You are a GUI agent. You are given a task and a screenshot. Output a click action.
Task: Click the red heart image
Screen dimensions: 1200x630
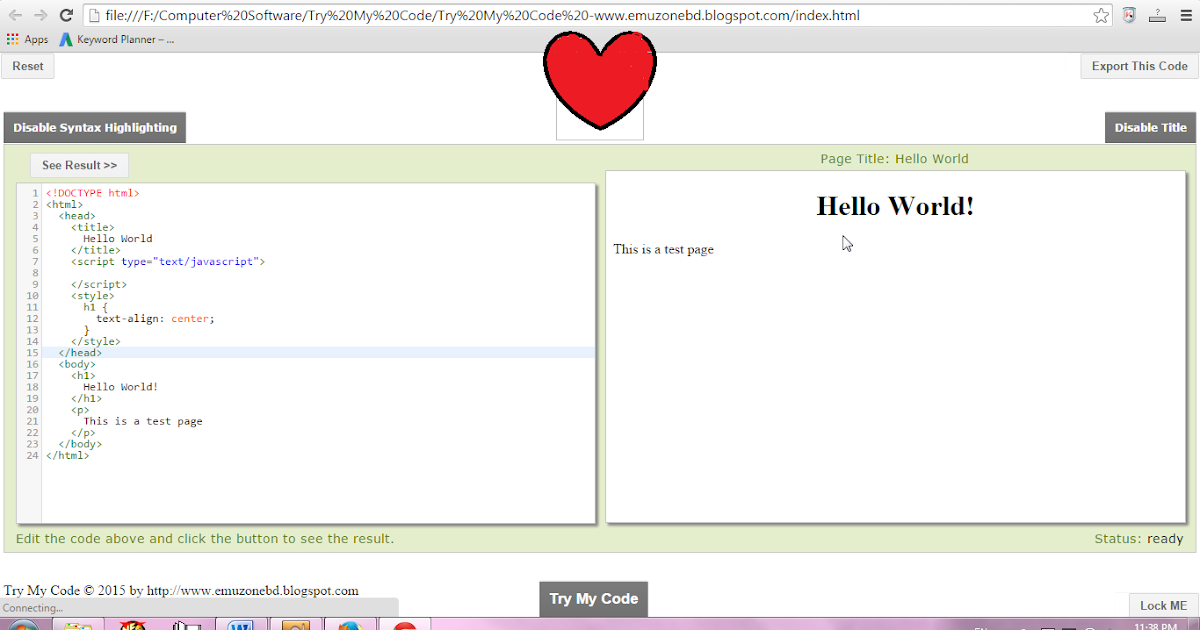(600, 80)
